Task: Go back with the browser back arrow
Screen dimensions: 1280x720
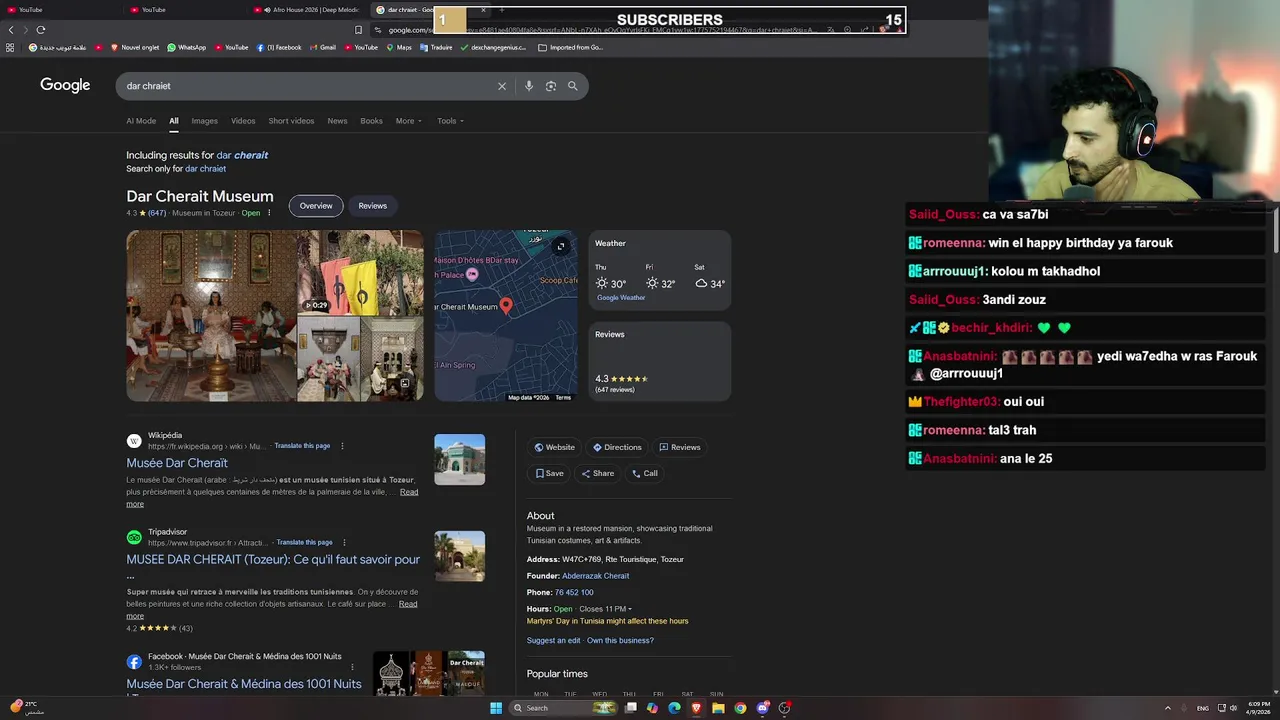Action: pyautogui.click(x=11, y=30)
